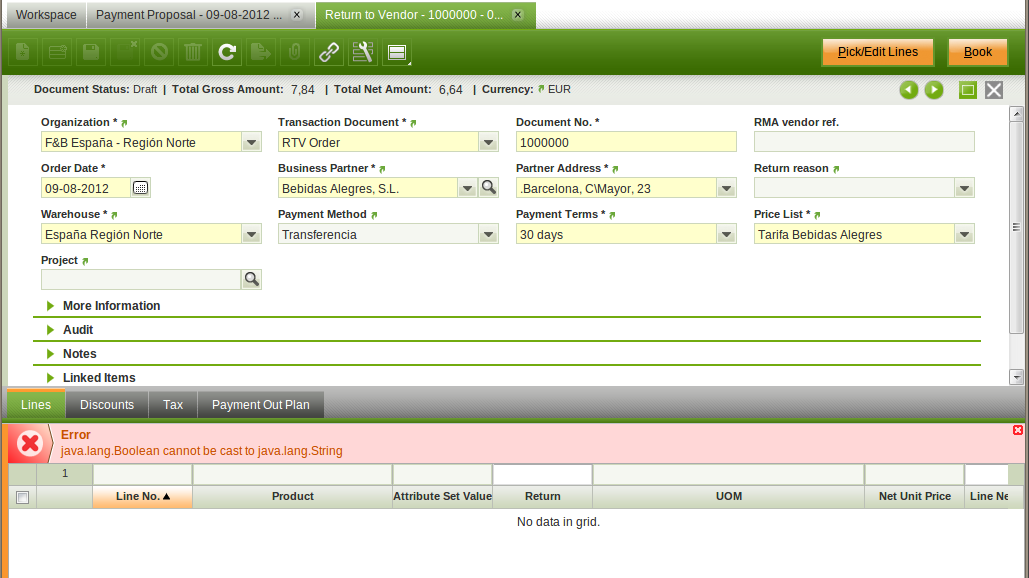
Task: Toggle the form/grid view toolbar icon
Action: click(x=396, y=52)
